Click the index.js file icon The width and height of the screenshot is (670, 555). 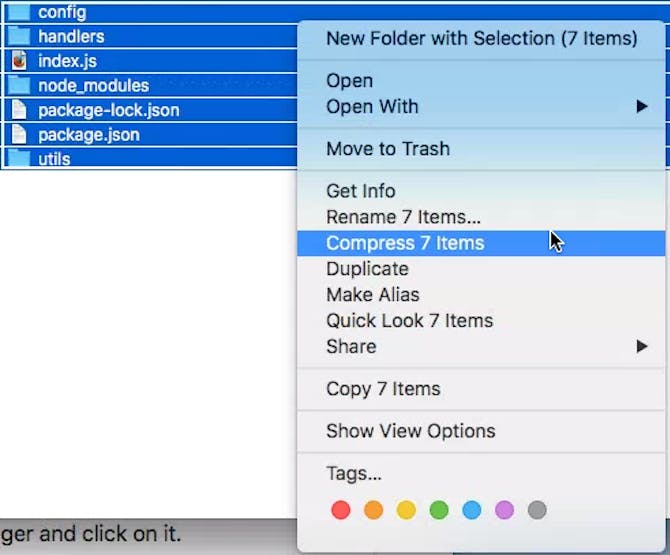click(19, 61)
